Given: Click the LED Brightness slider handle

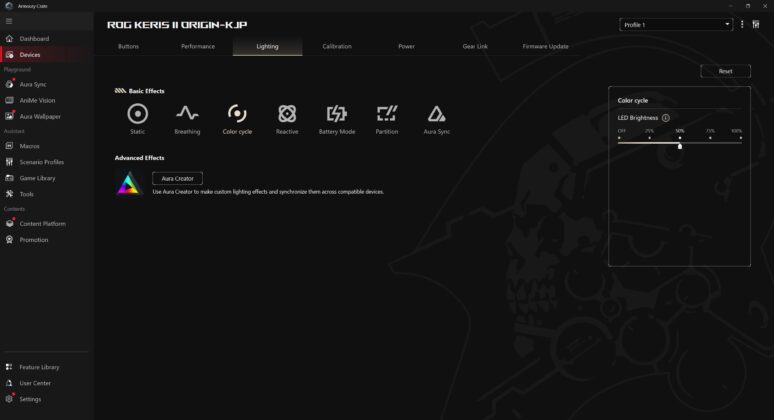Looking at the screenshot, I should [680, 146].
